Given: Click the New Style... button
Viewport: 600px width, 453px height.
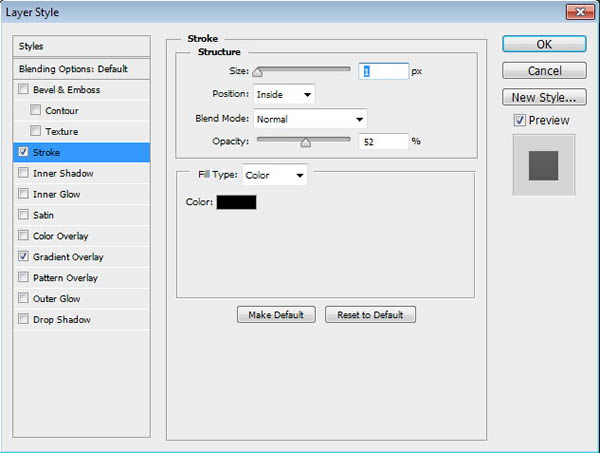Looking at the screenshot, I should click(543, 97).
